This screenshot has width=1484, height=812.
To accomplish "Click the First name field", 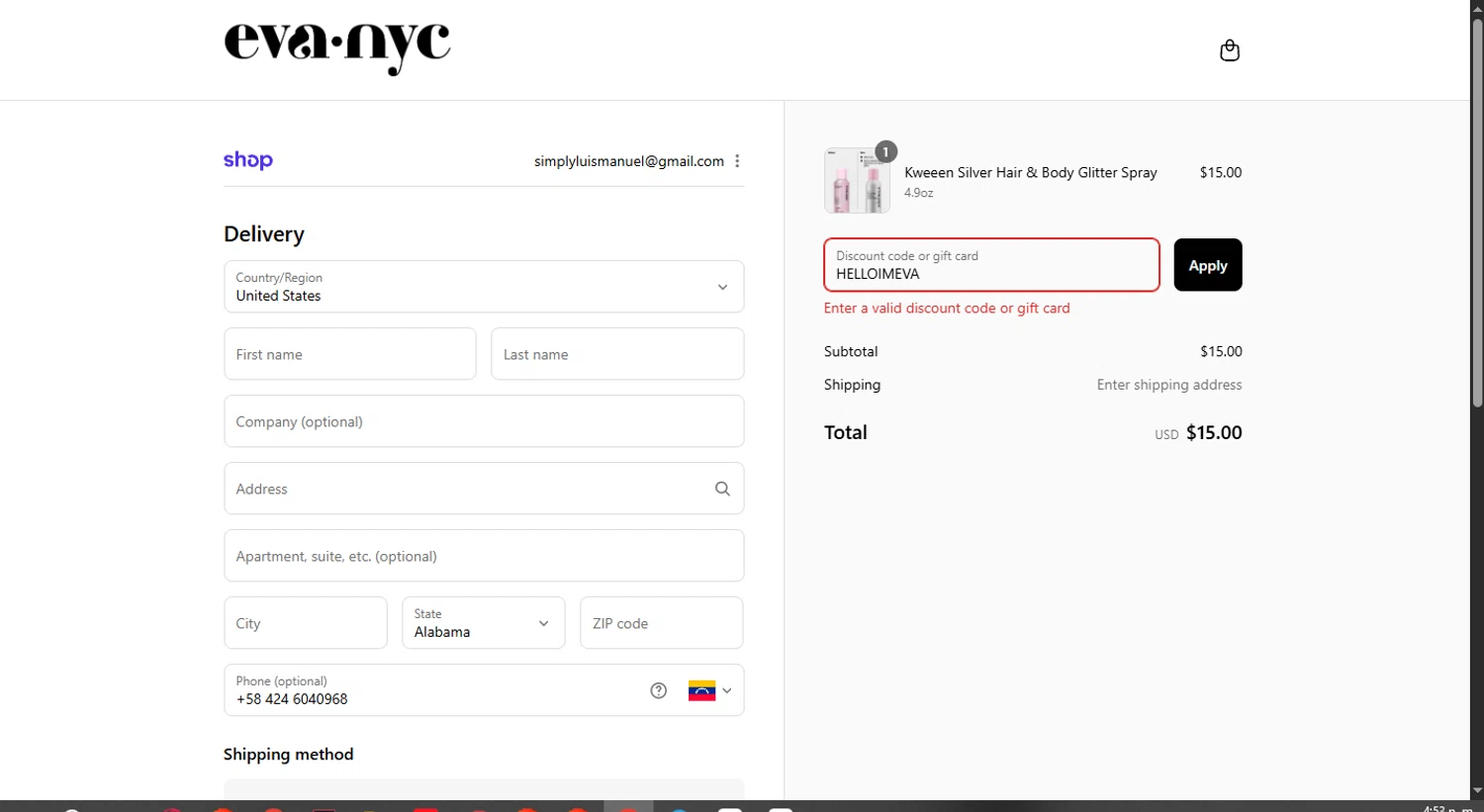I will point(350,354).
